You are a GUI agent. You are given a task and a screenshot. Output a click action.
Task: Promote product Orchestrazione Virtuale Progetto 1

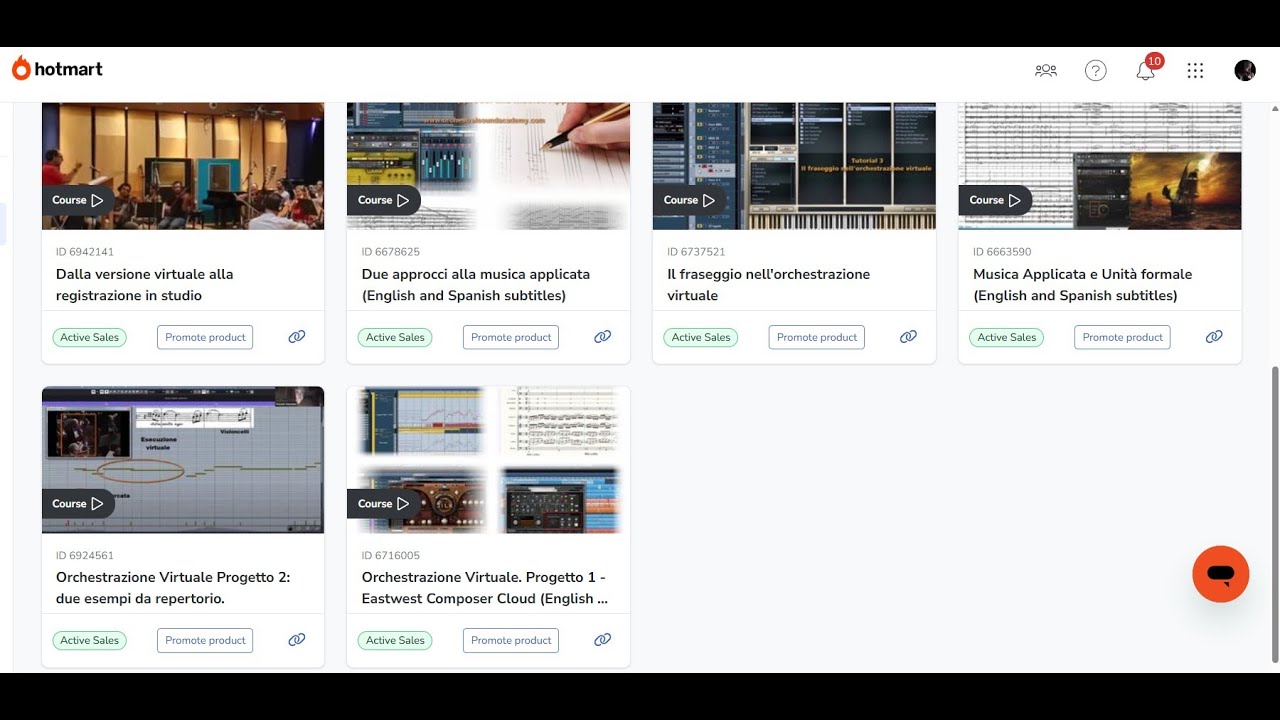pos(511,640)
